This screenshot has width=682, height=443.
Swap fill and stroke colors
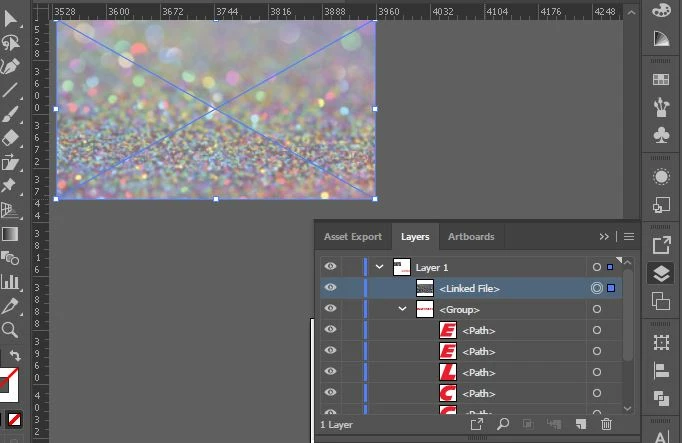[x=15, y=355]
